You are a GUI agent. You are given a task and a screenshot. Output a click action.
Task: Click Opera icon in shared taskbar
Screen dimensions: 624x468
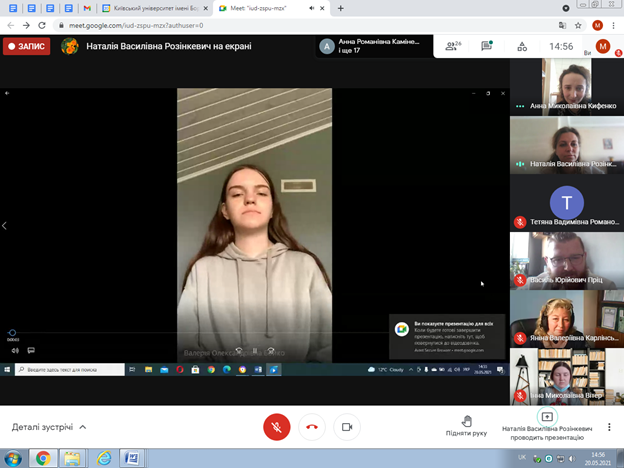[x=180, y=370]
